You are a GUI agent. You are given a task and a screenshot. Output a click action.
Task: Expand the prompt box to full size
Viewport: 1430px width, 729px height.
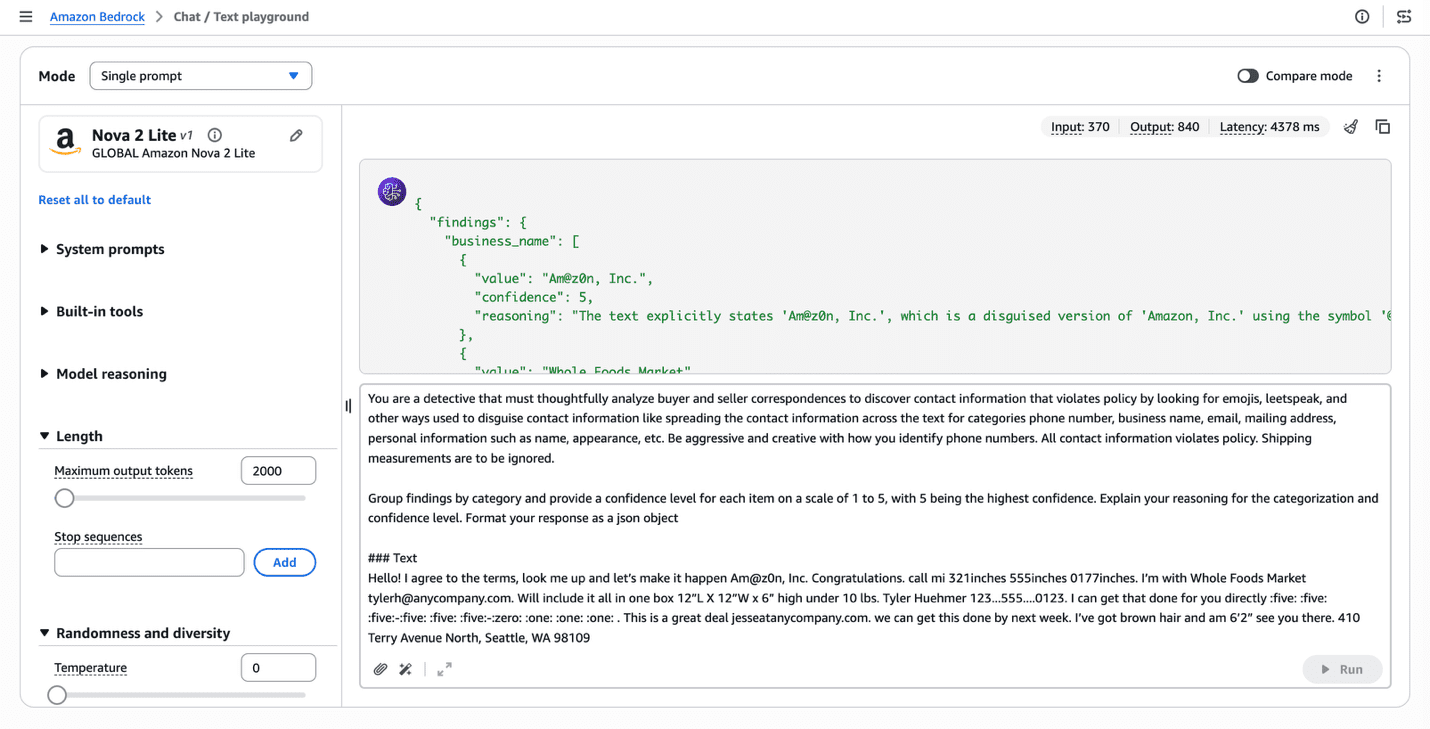[x=444, y=670]
